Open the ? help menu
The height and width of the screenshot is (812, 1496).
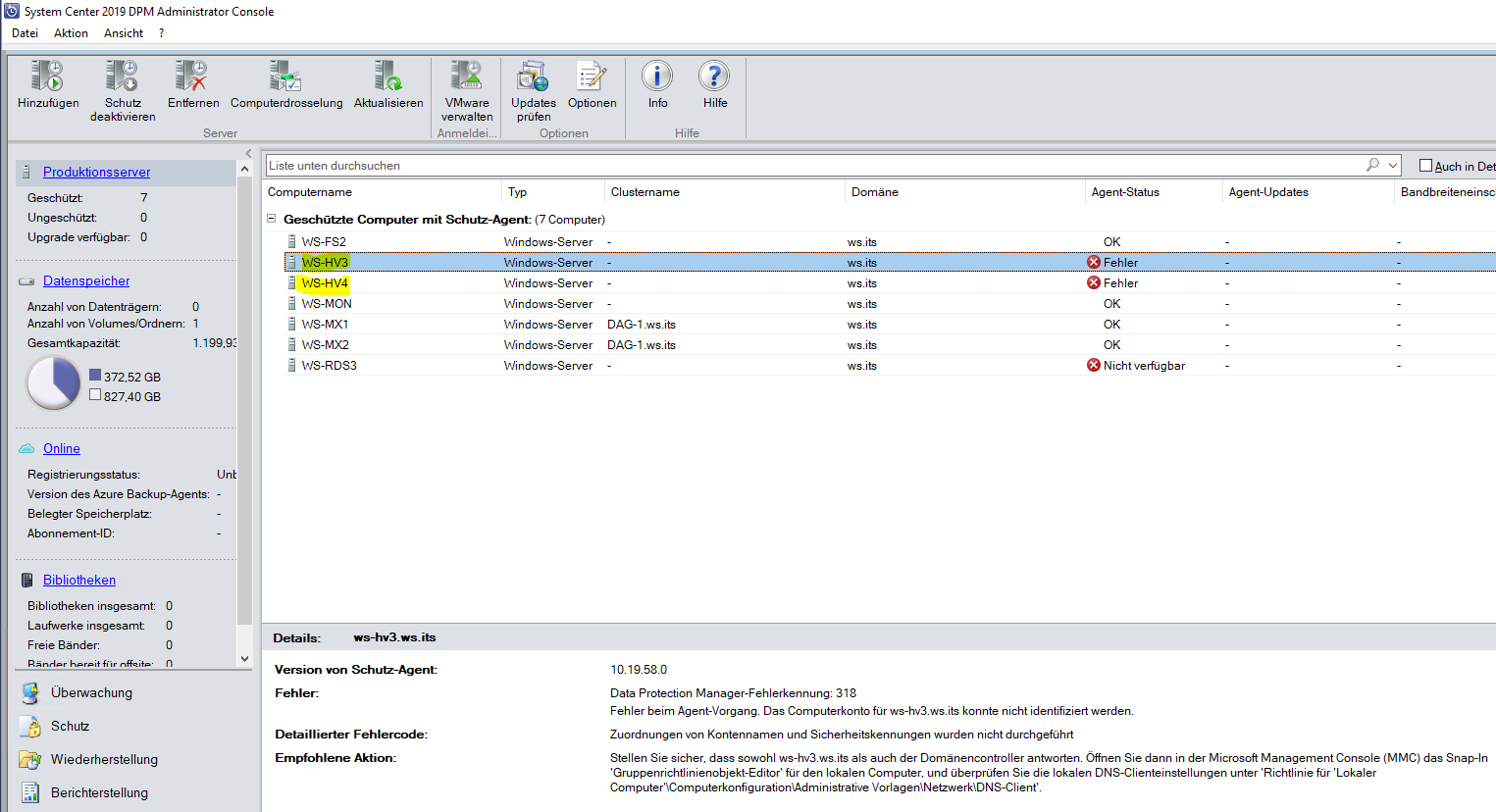pyautogui.click(x=161, y=33)
